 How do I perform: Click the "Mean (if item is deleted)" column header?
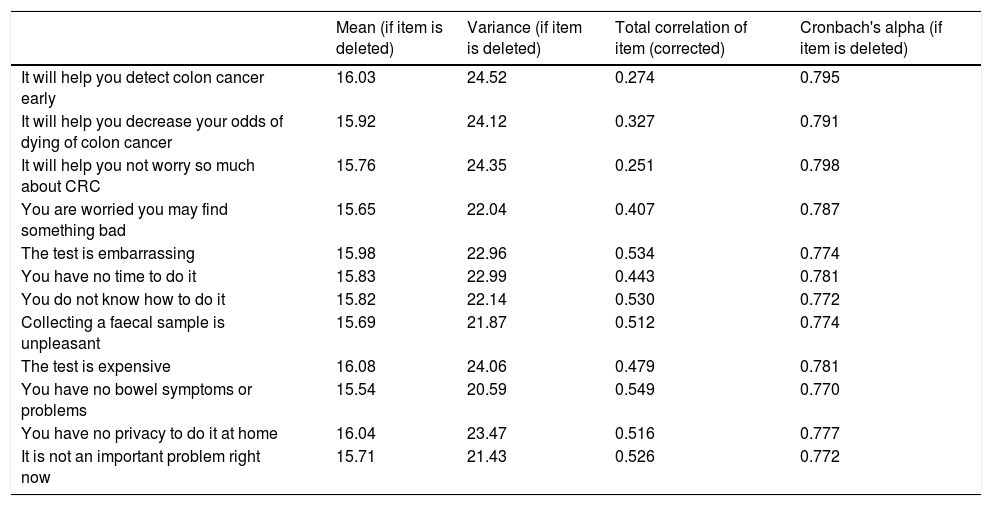pos(389,36)
